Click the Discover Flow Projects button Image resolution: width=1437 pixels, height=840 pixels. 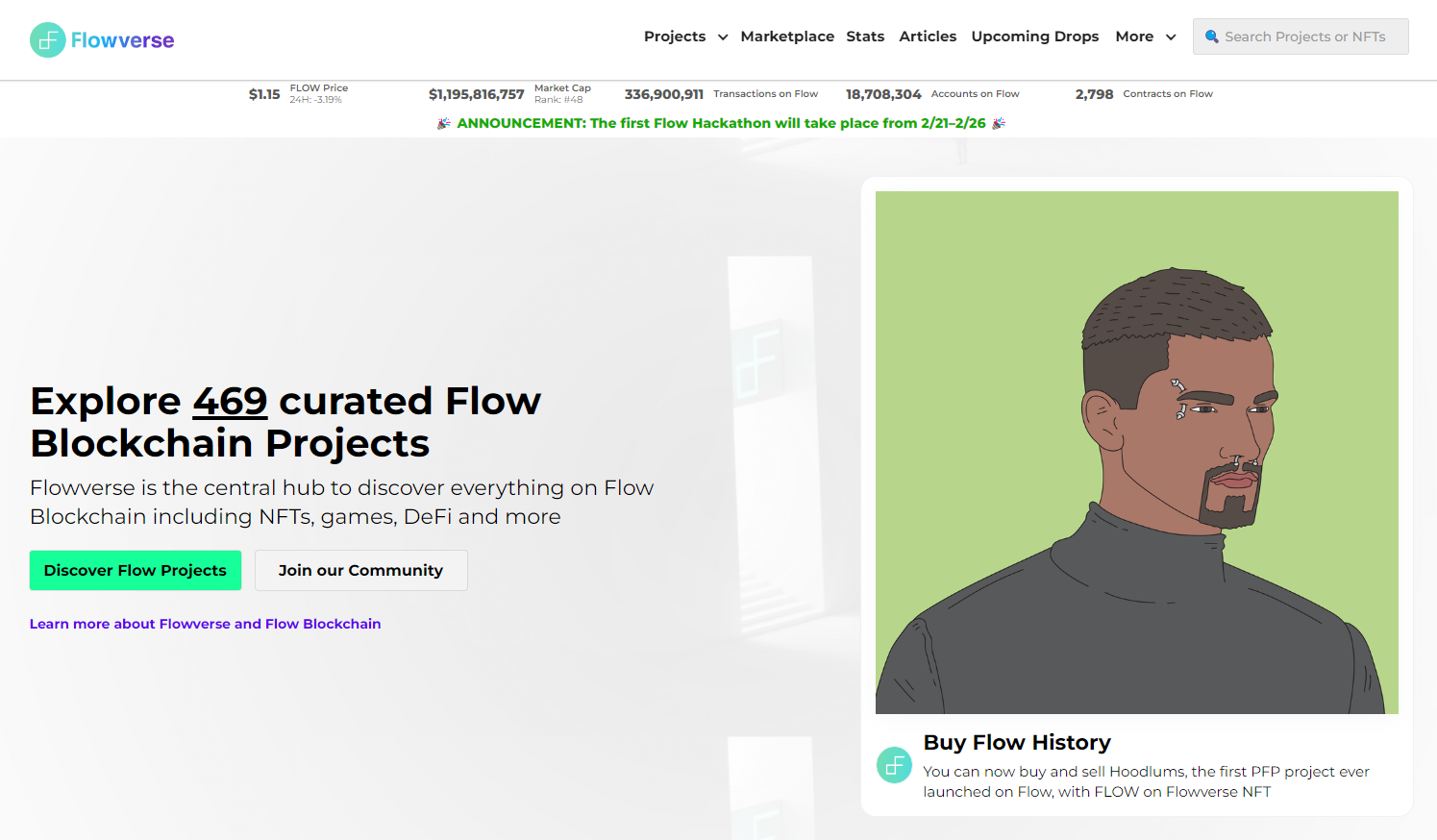pyautogui.click(x=136, y=571)
